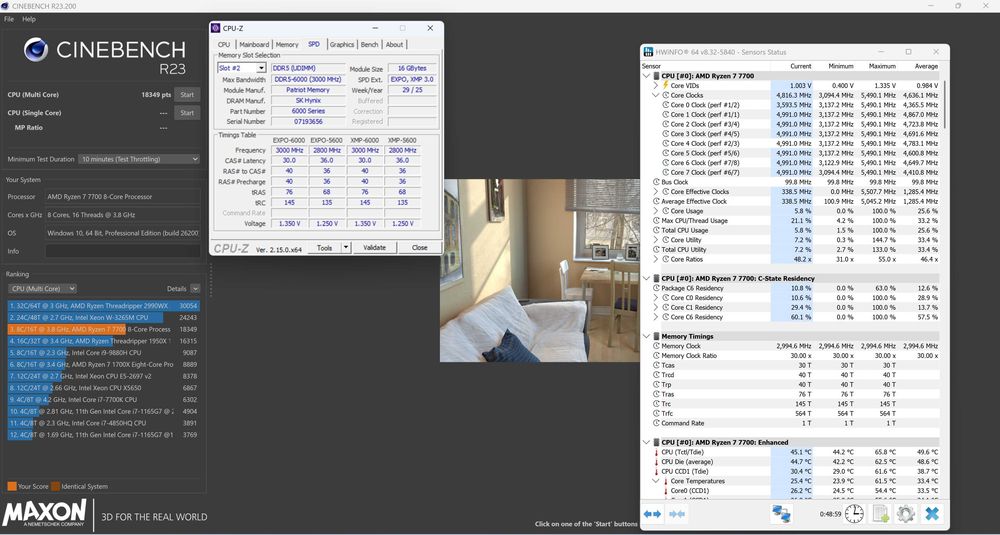Click the Trfc row in Memory Timings

(791, 413)
